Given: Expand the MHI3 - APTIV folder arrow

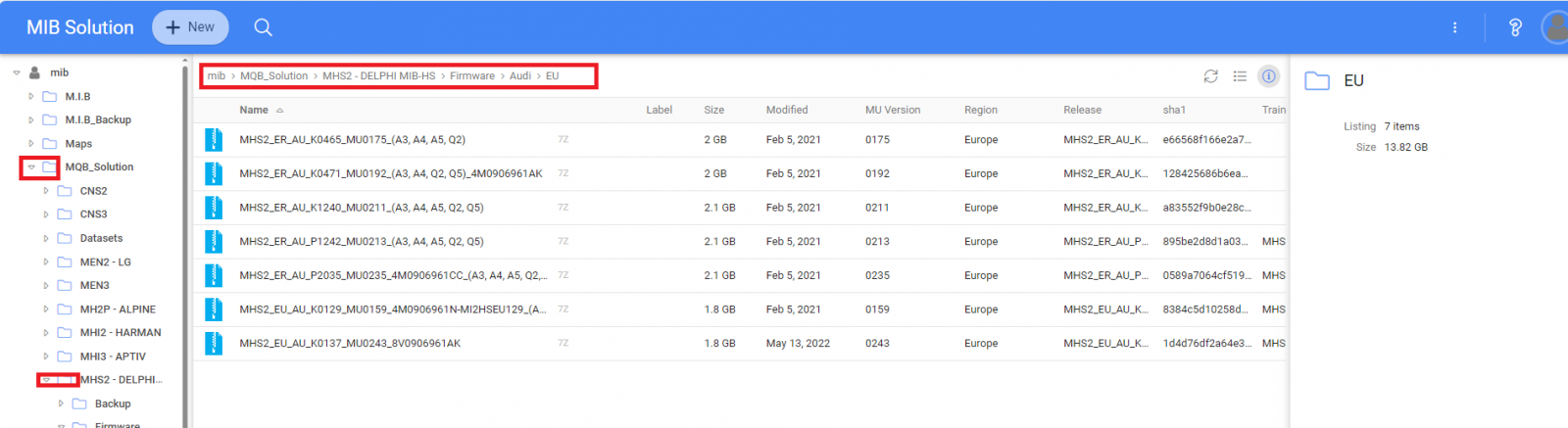Looking at the screenshot, I should (x=46, y=357).
